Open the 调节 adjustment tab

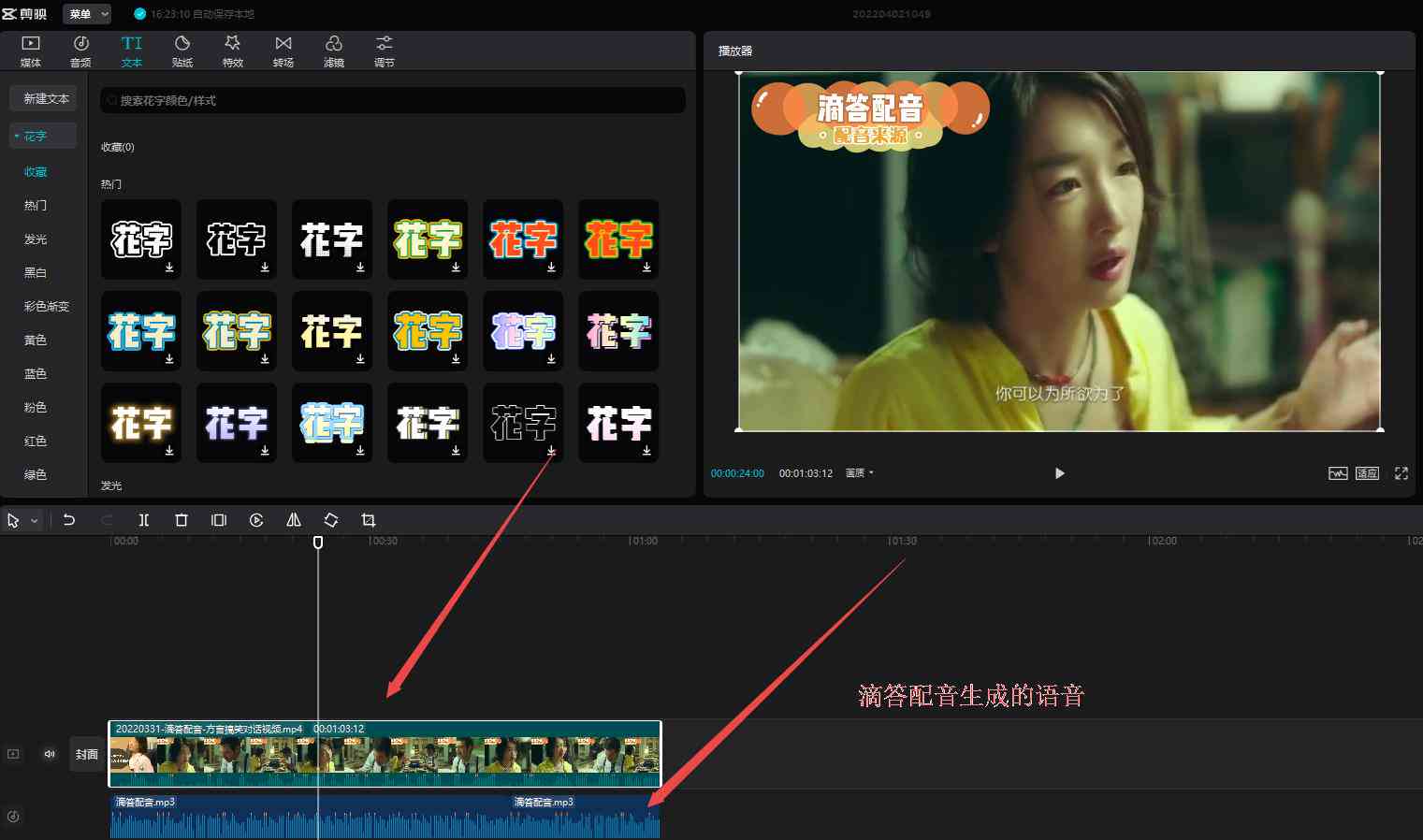click(x=385, y=51)
